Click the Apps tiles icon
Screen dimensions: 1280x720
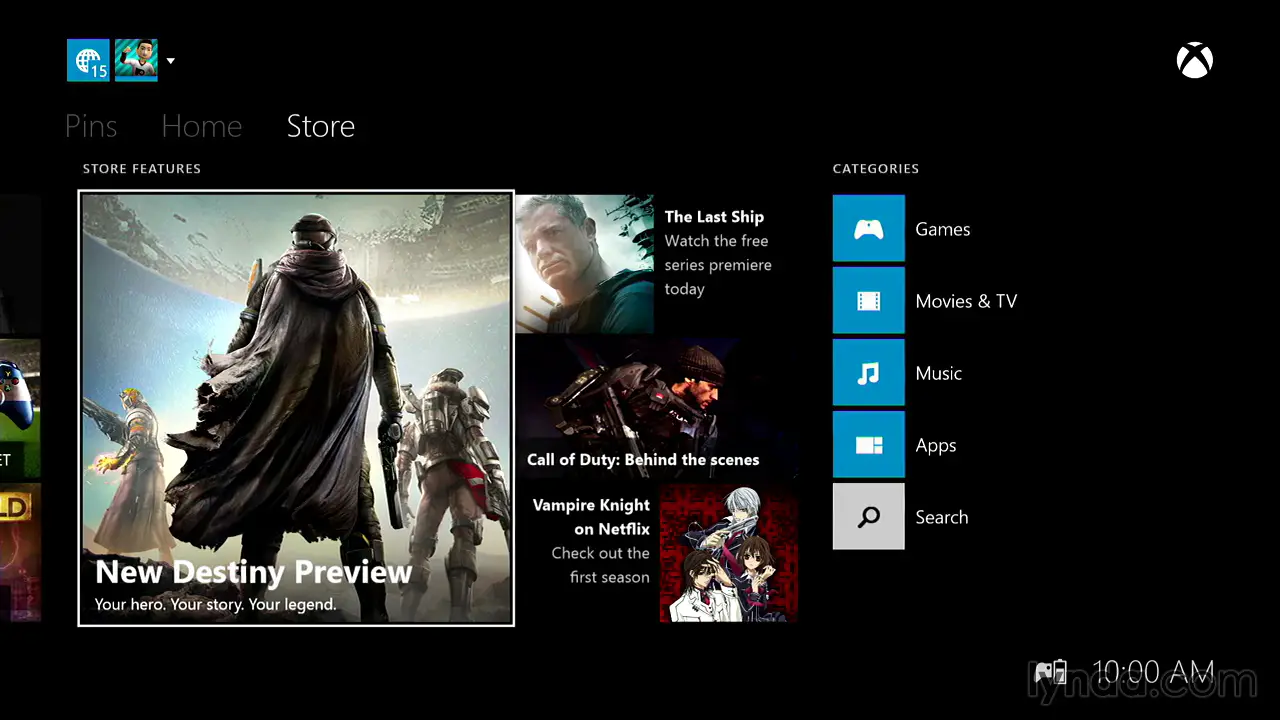(868, 445)
